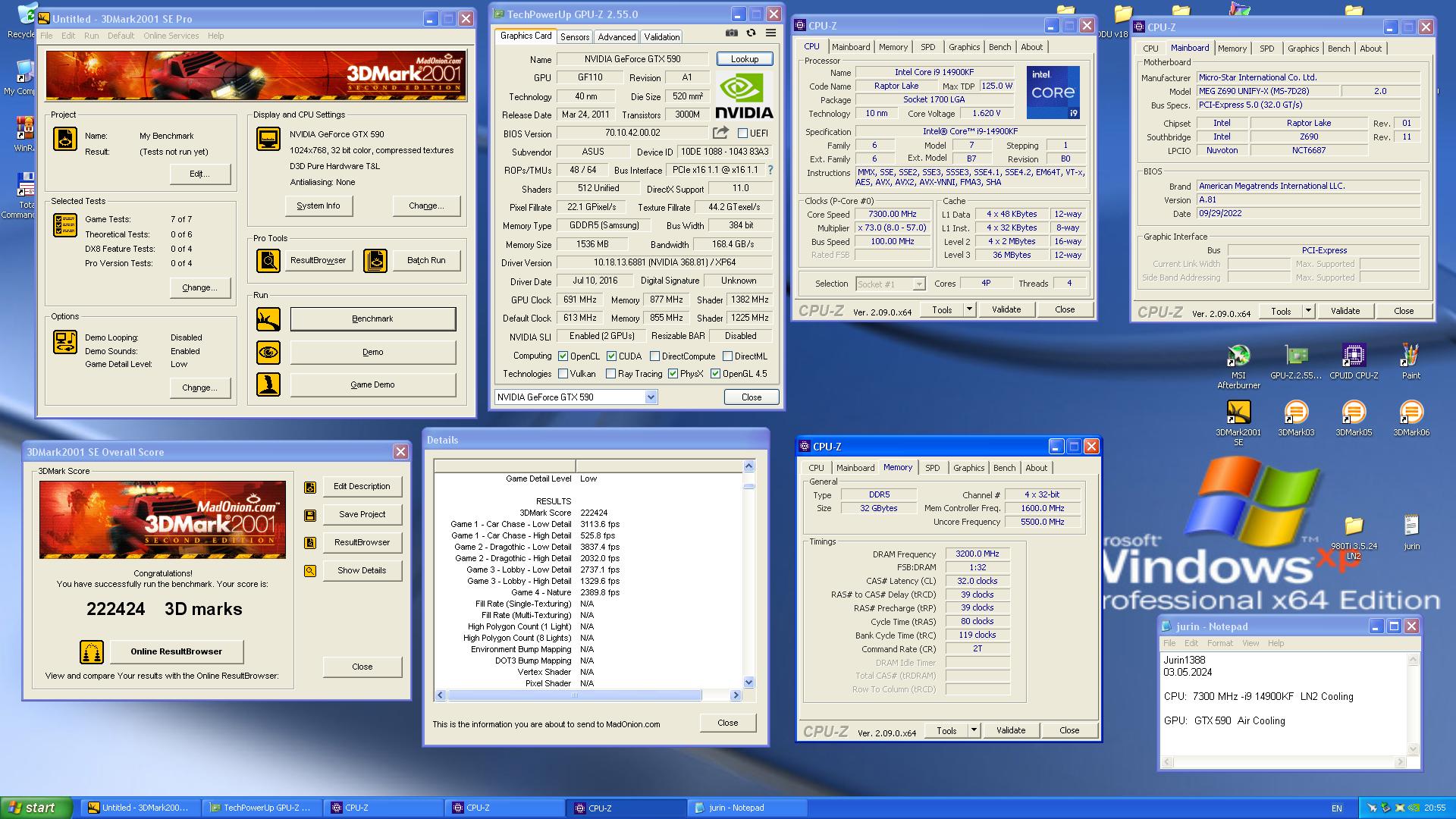Viewport: 1456px width, 819px height.
Task: Click the Project icon in 3DMark2001
Action: pyautogui.click(x=65, y=139)
